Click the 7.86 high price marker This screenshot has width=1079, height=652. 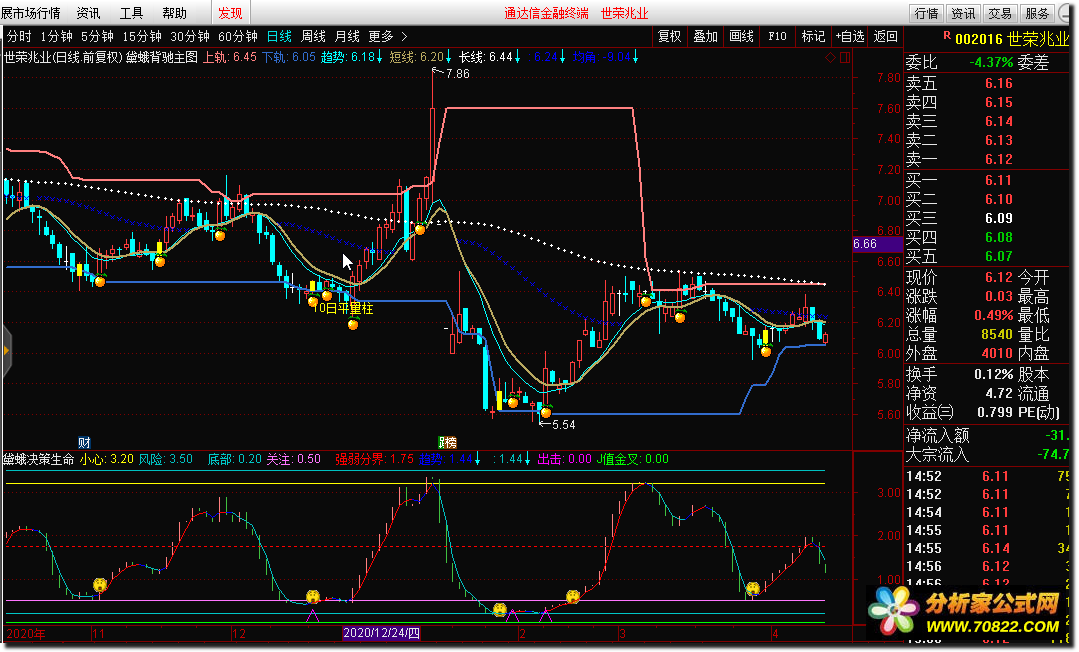coord(457,74)
